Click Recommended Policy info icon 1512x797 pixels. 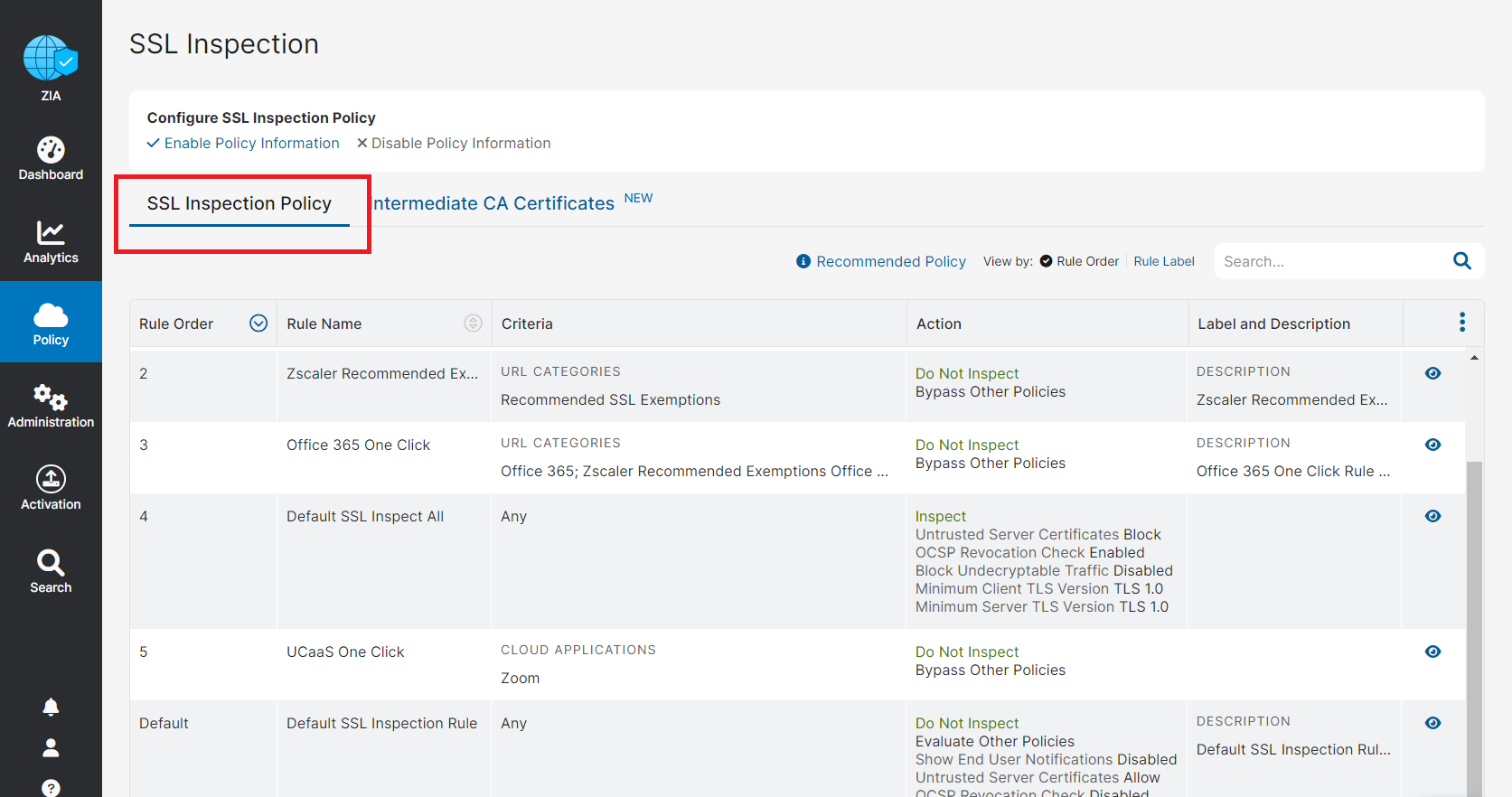803,261
